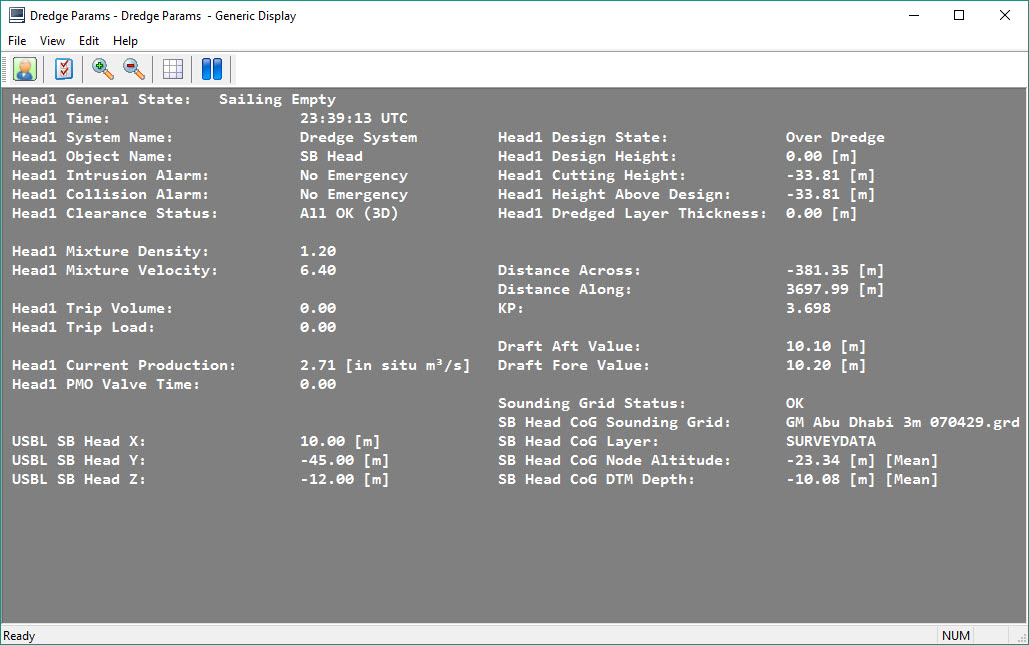
Task: Click the Sailing Empty general state value
Action: 277,99
